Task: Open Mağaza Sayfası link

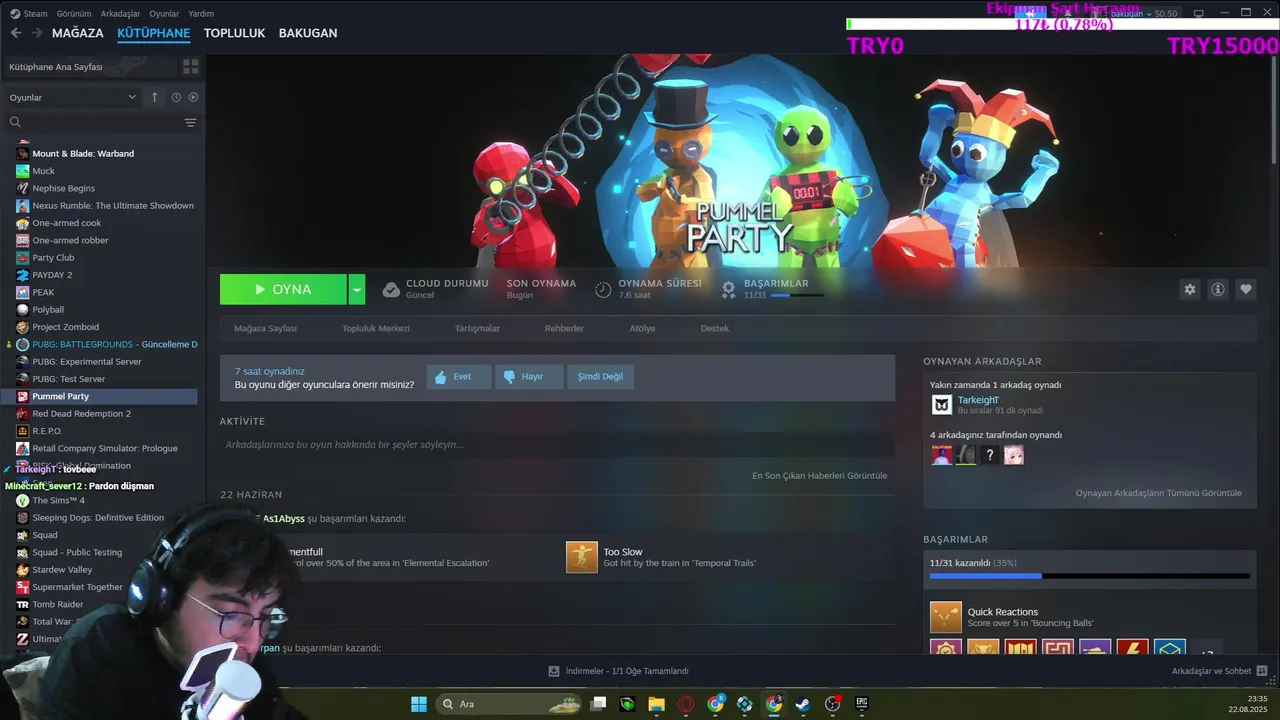Action: click(265, 328)
